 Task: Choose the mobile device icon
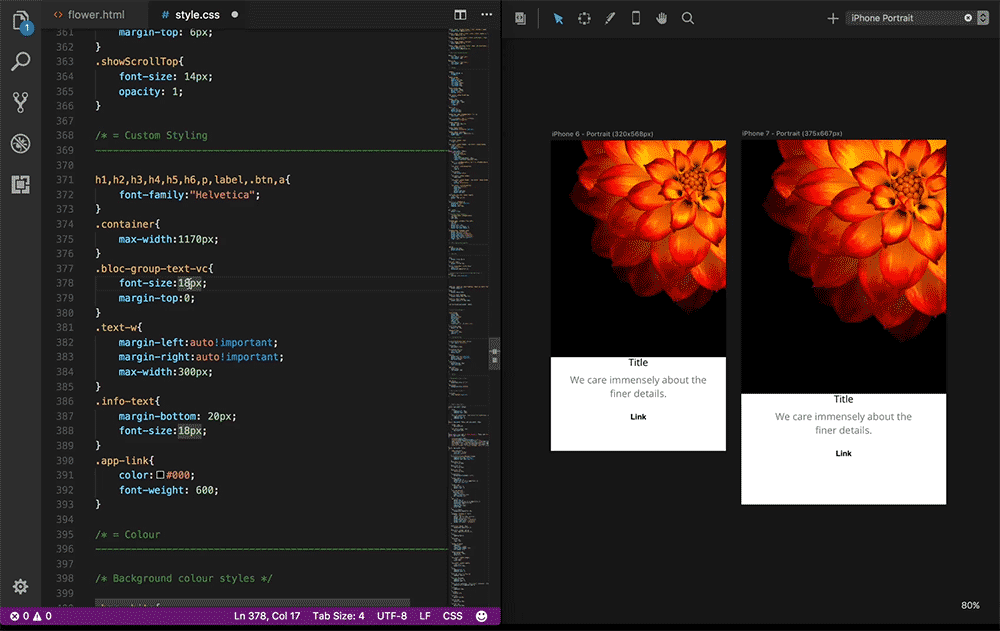point(636,19)
